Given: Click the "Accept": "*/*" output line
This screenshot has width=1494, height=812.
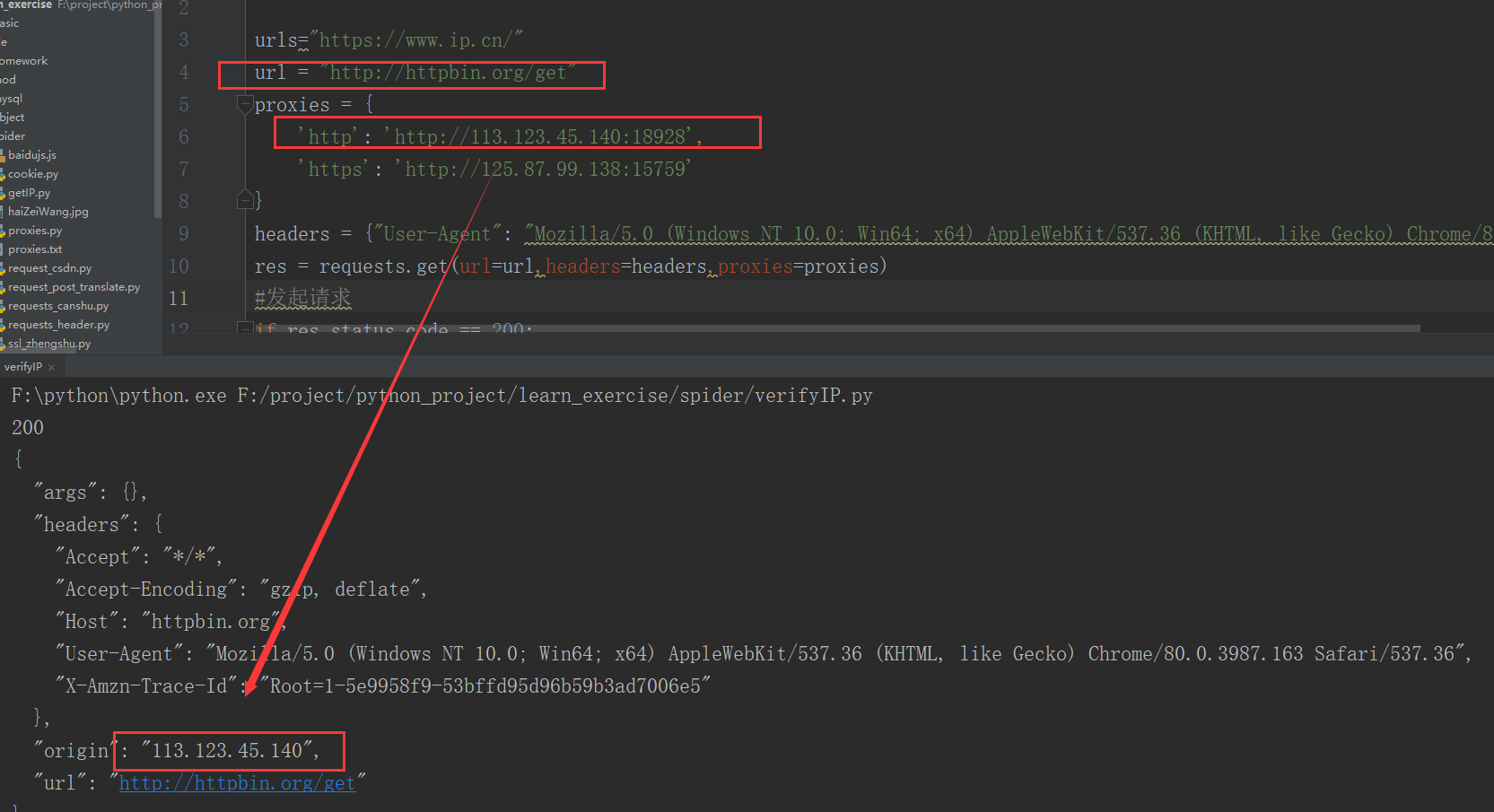Looking at the screenshot, I should [x=139, y=557].
